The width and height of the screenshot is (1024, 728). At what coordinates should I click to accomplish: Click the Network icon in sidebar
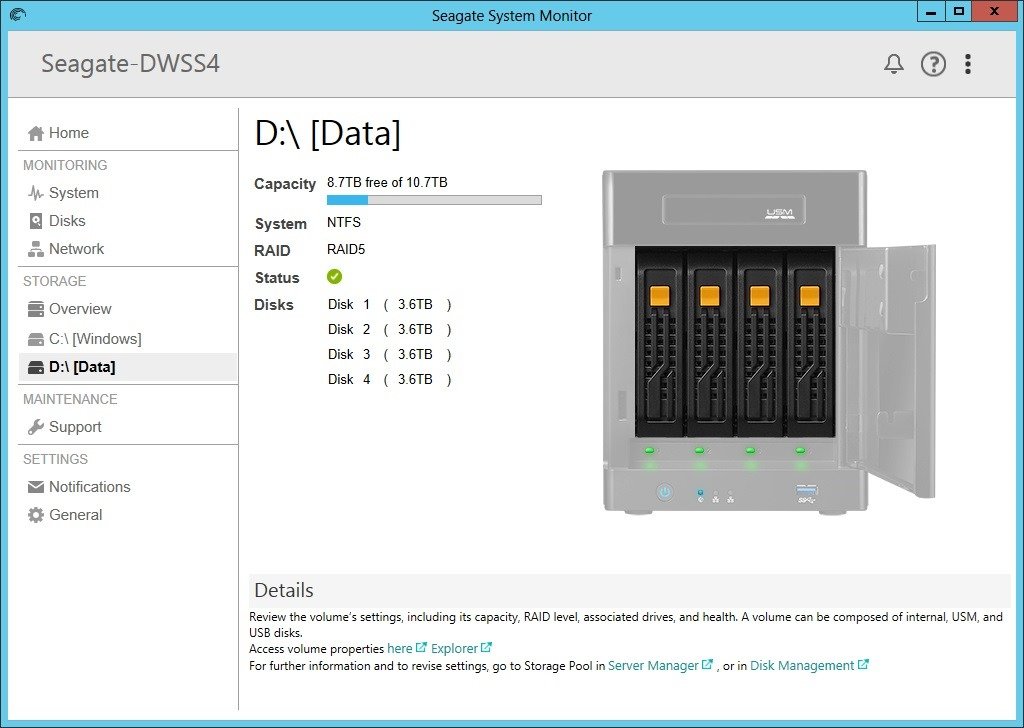click(35, 249)
